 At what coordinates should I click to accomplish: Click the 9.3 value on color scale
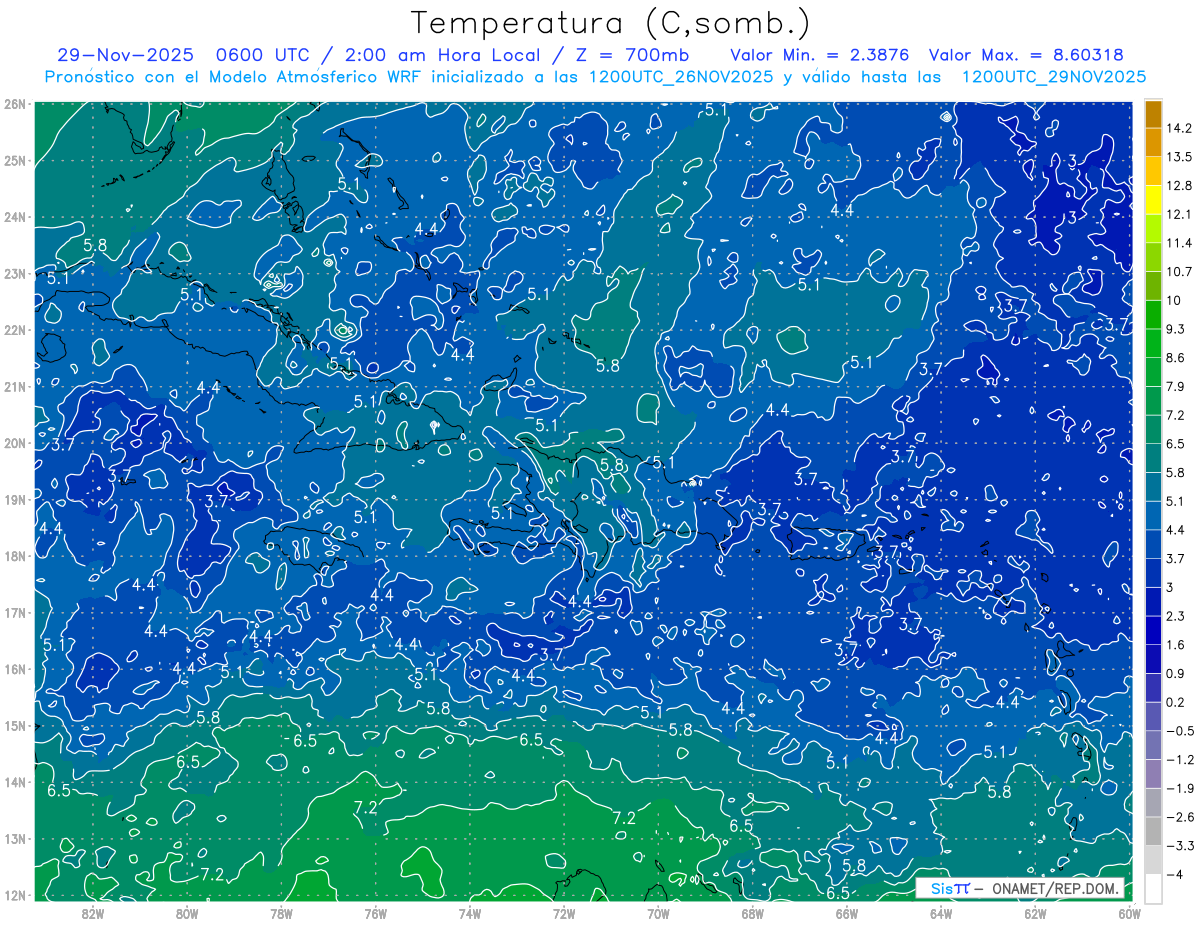tap(1175, 329)
